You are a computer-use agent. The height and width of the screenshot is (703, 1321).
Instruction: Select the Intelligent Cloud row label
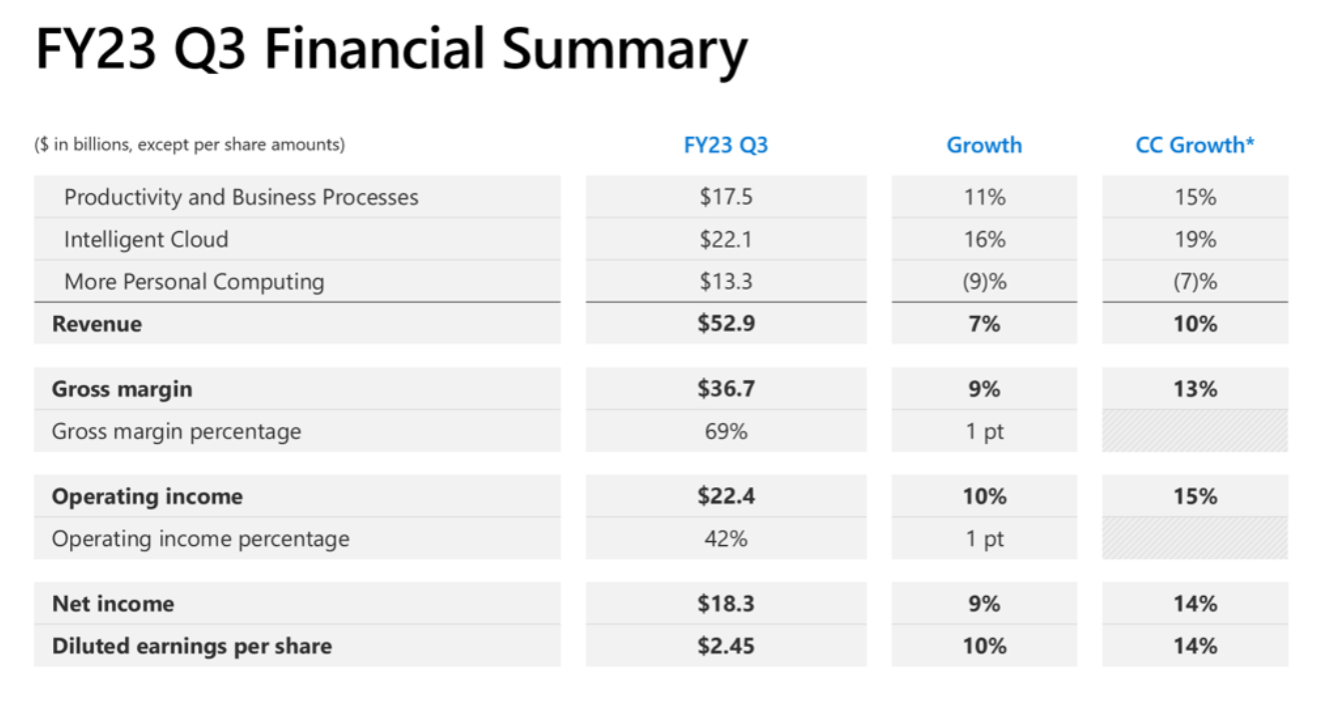tap(146, 240)
